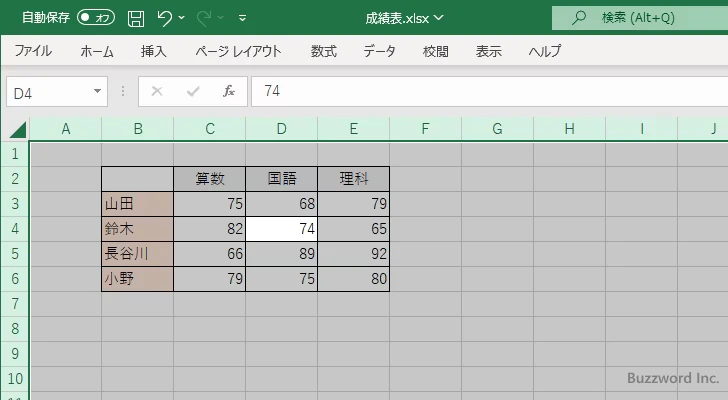Viewport: 728px width, 400px height.
Task: Click the Undo arrow icon
Action: (x=164, y=18)
